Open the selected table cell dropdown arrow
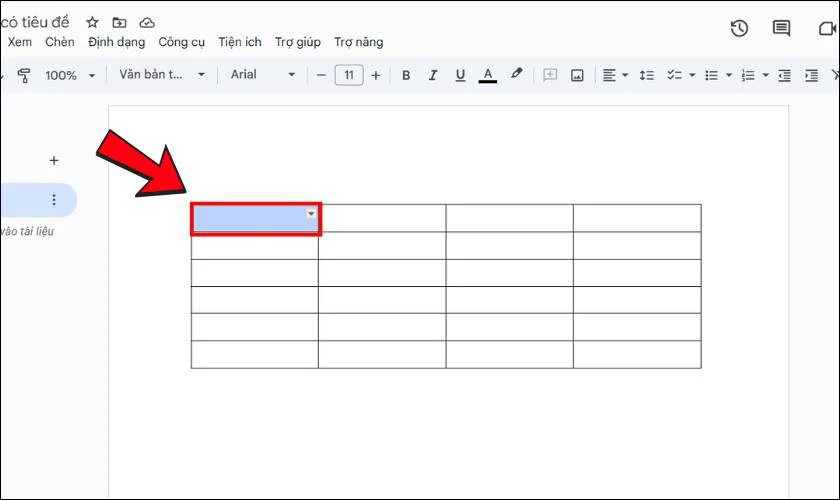The height and width of the screenshot is (500, 840). (x=311, y=213)
